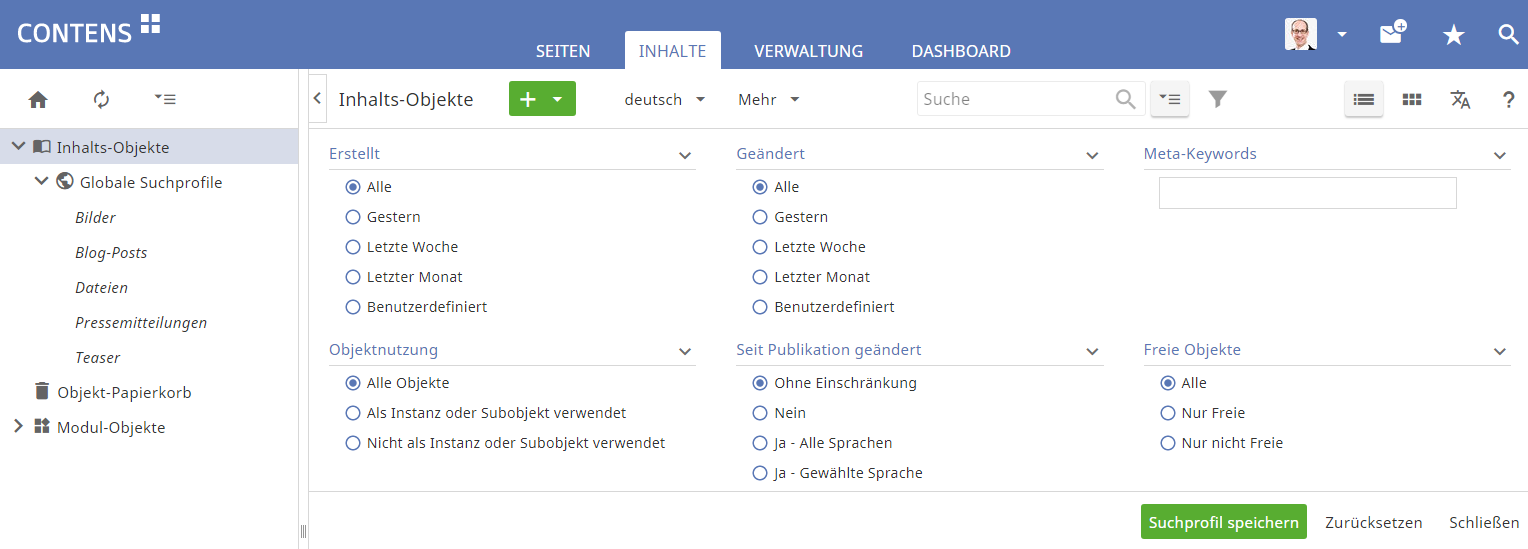Open the DASHBOARD tab
The image size is (1528, 549).
pyautogui.click(x=960, y=51)
